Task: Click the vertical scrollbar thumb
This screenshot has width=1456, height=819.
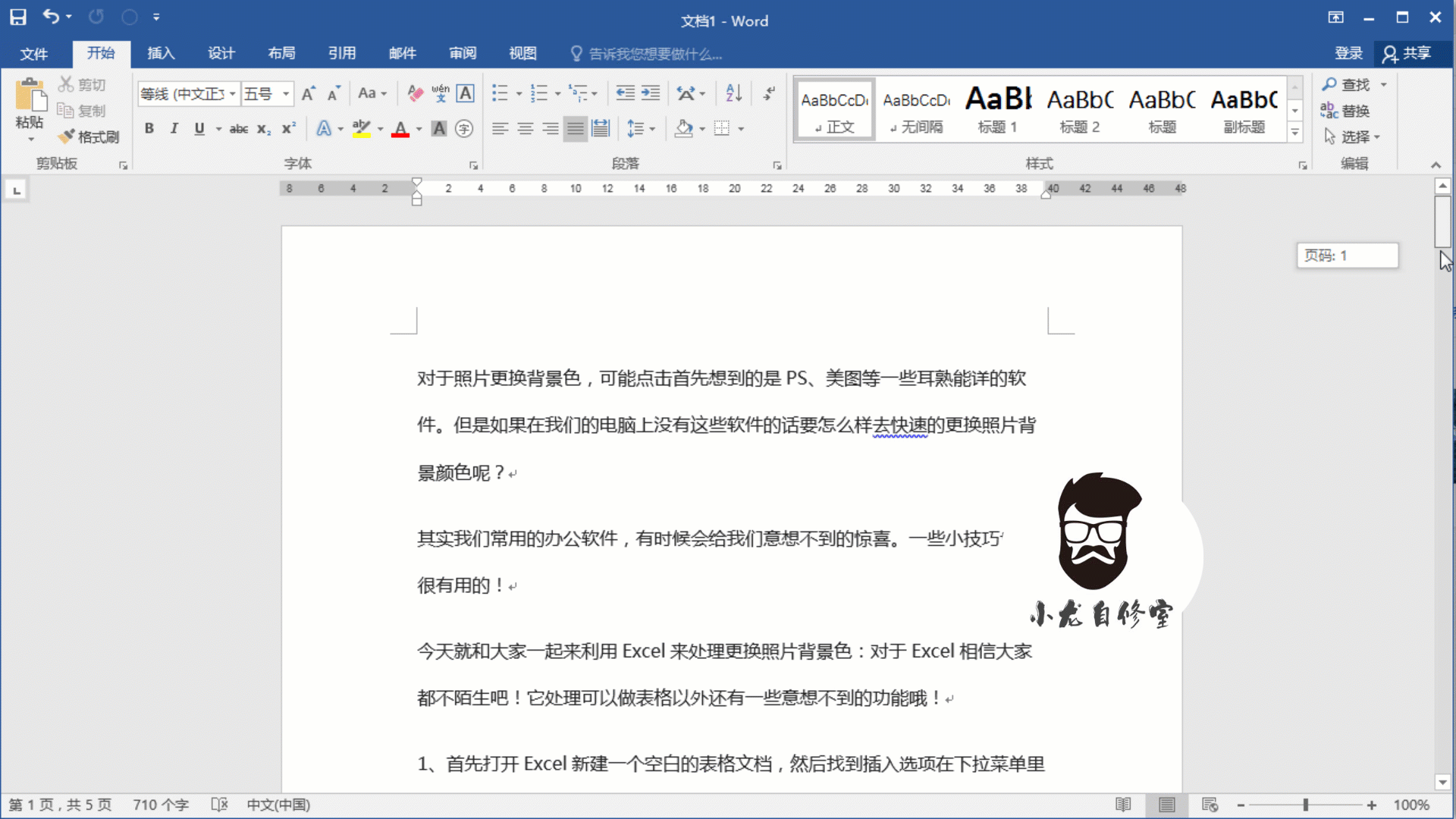Action: [x=1442, y=221]
